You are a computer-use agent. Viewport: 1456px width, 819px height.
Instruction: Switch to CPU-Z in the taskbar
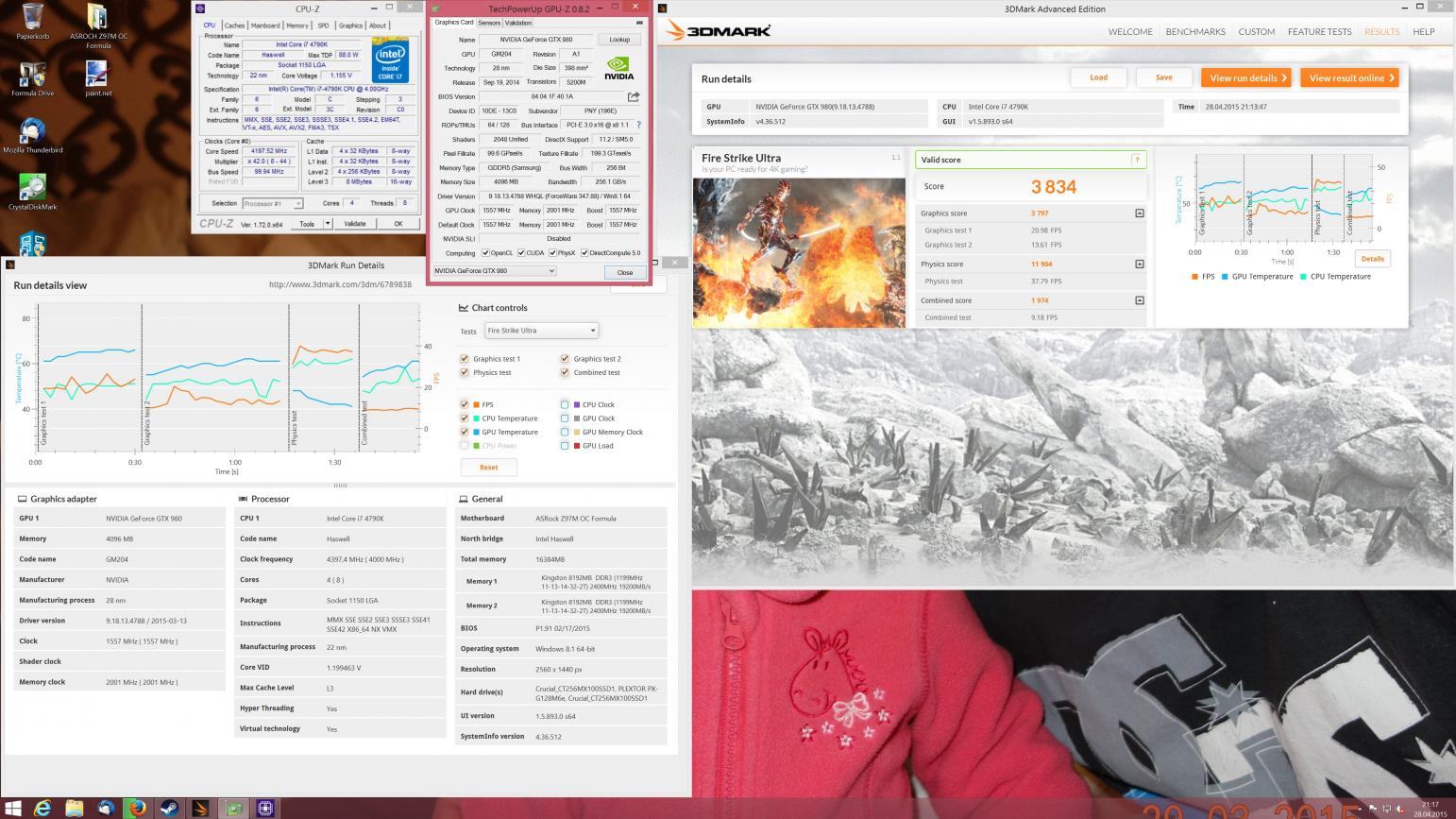point(265,808)
